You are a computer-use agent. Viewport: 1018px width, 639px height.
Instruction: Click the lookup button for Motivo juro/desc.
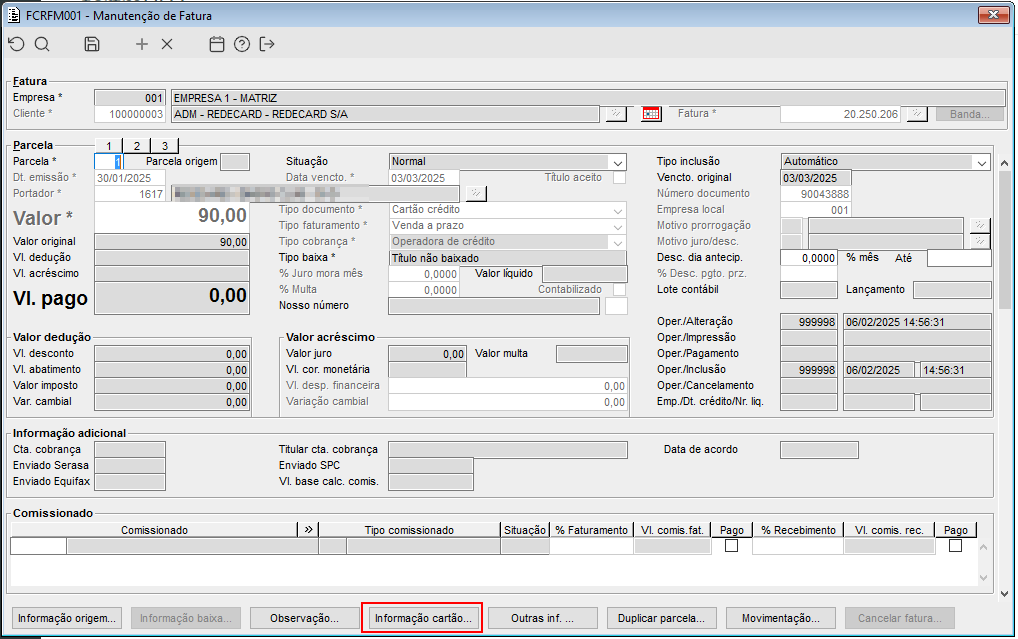click(x=979, y=242)
